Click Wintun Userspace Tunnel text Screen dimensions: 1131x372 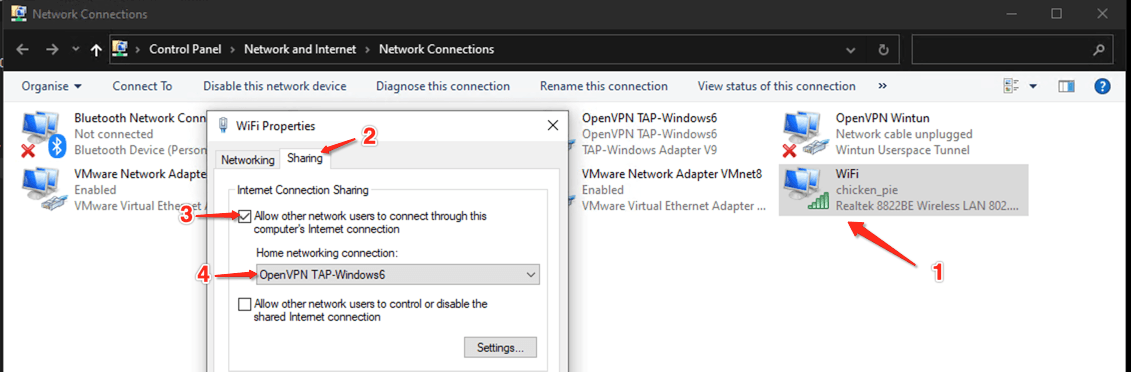[902, 150]
